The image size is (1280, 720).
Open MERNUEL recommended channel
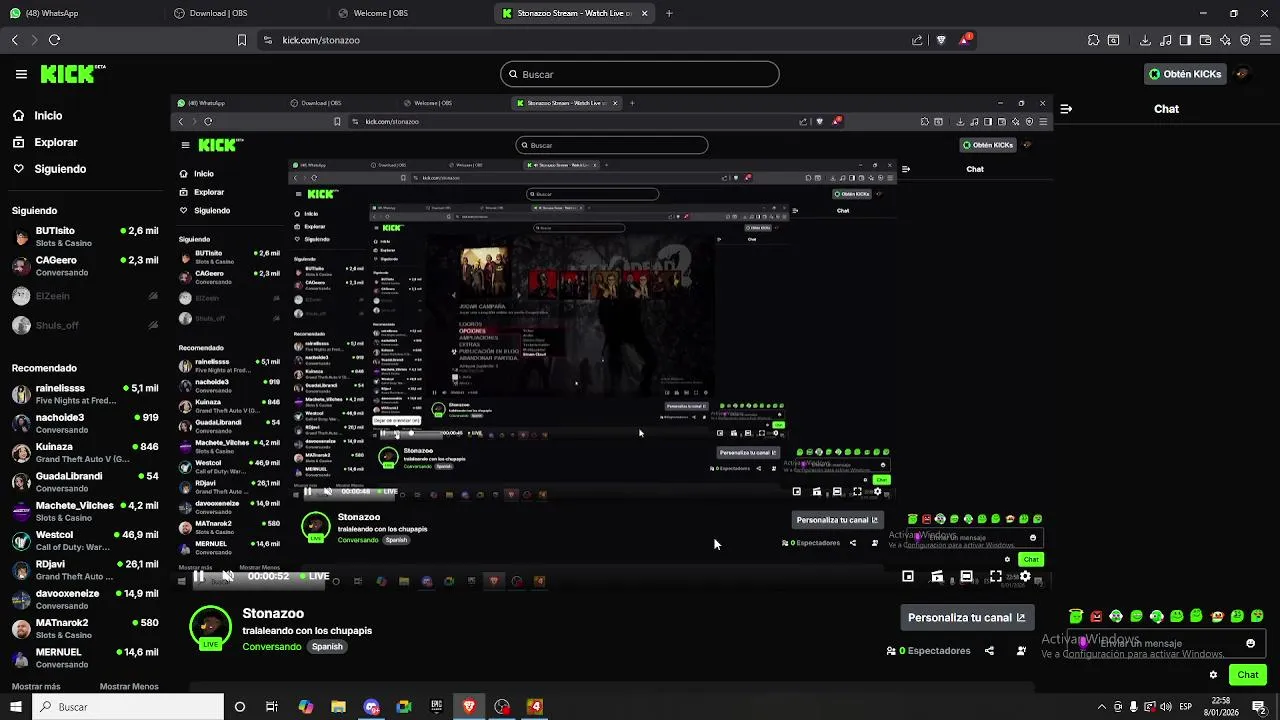pyautogui.click(x=85, y=657)
